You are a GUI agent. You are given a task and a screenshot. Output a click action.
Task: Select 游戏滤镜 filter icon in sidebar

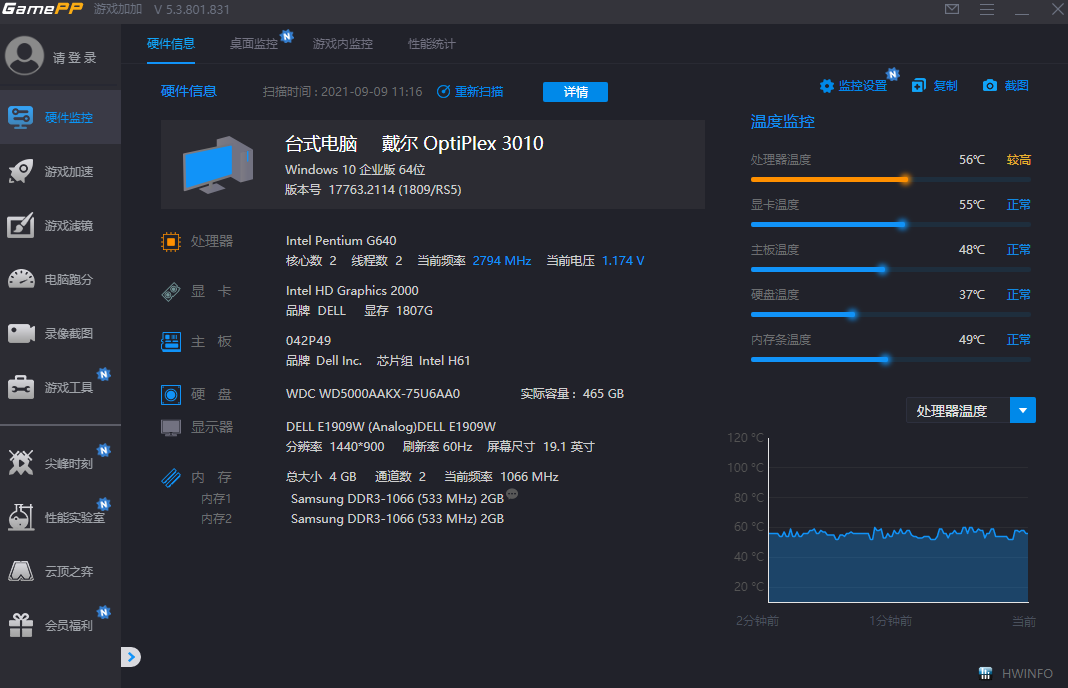(21, 225)
